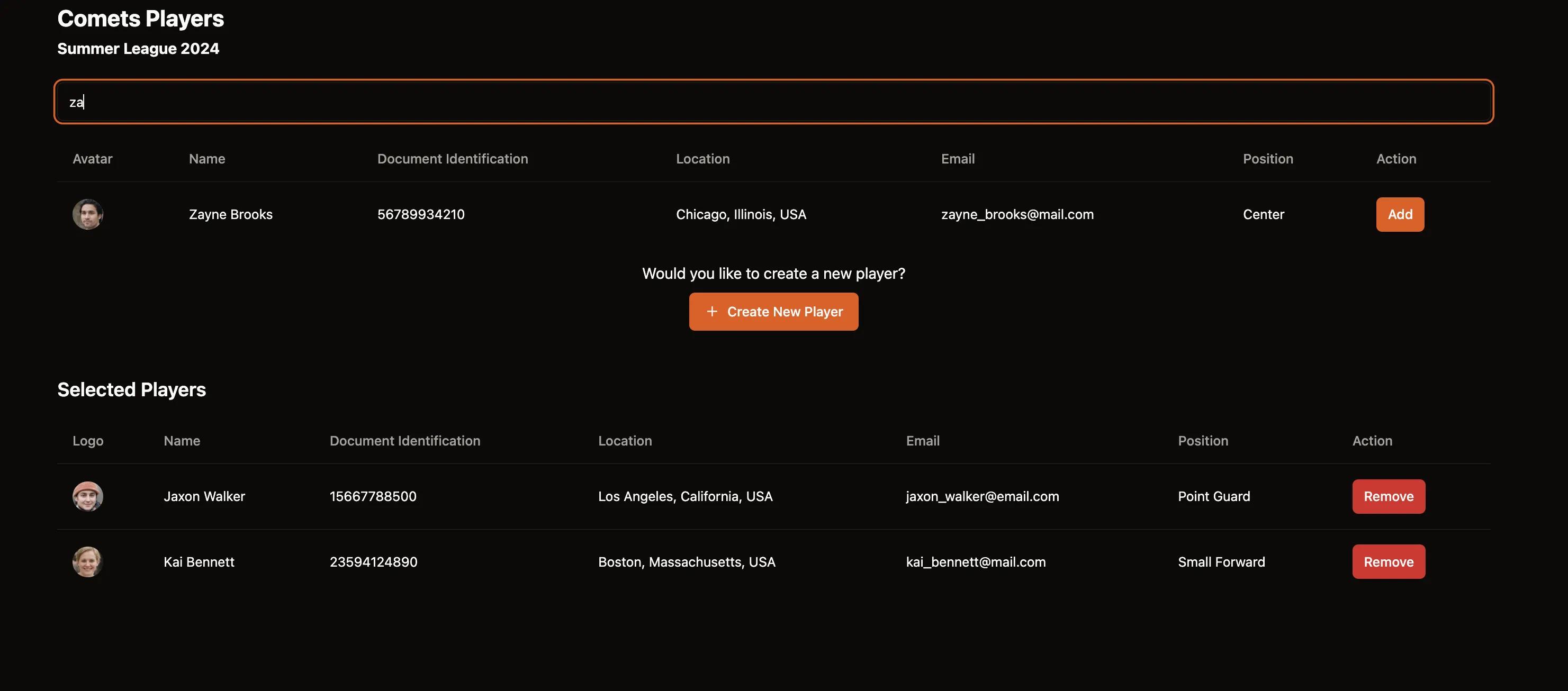
Task: Remove Kai Bennett from selected players
Action: tap(1389, 562)
